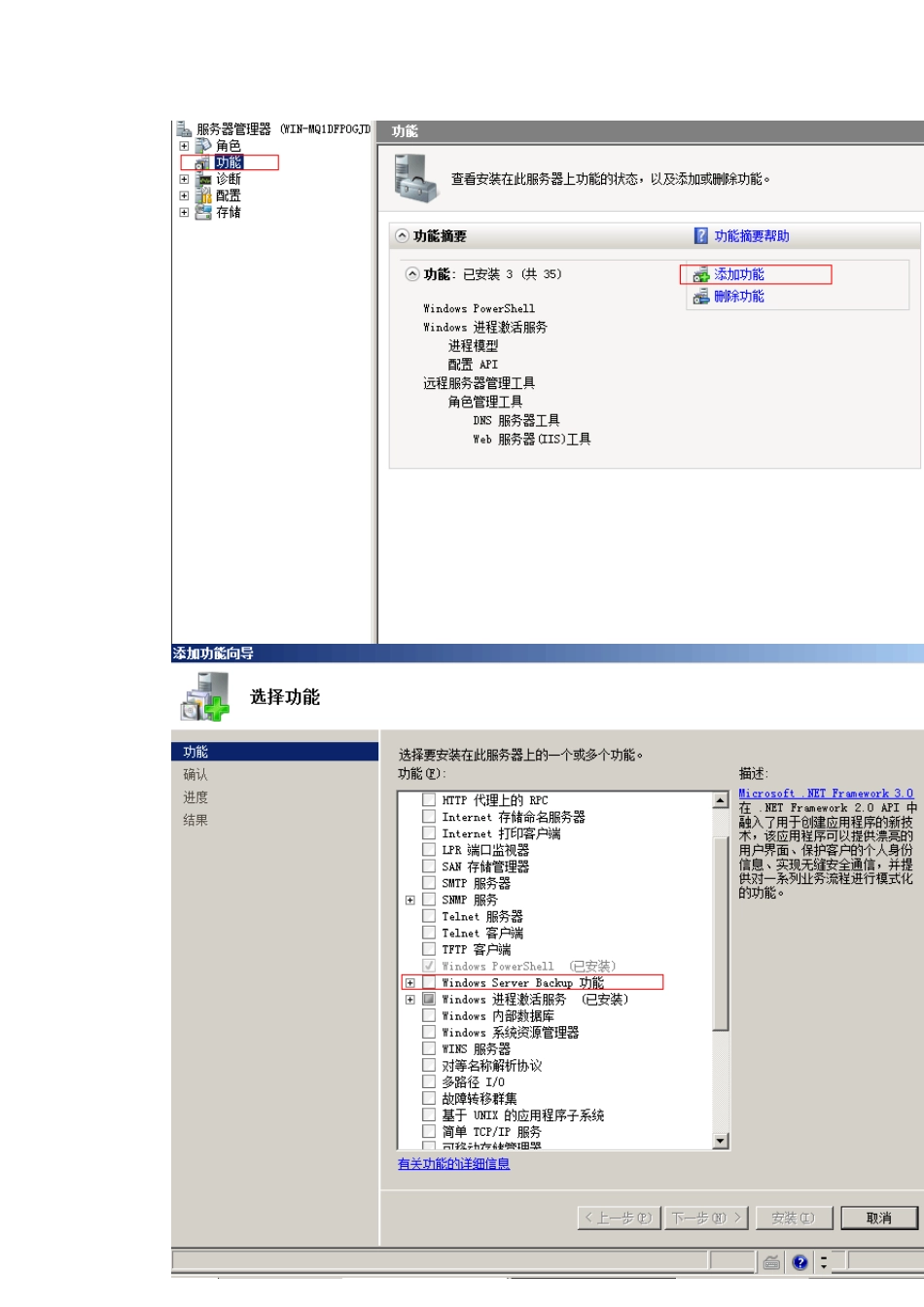Expand the 诊断 tree node

184,179
